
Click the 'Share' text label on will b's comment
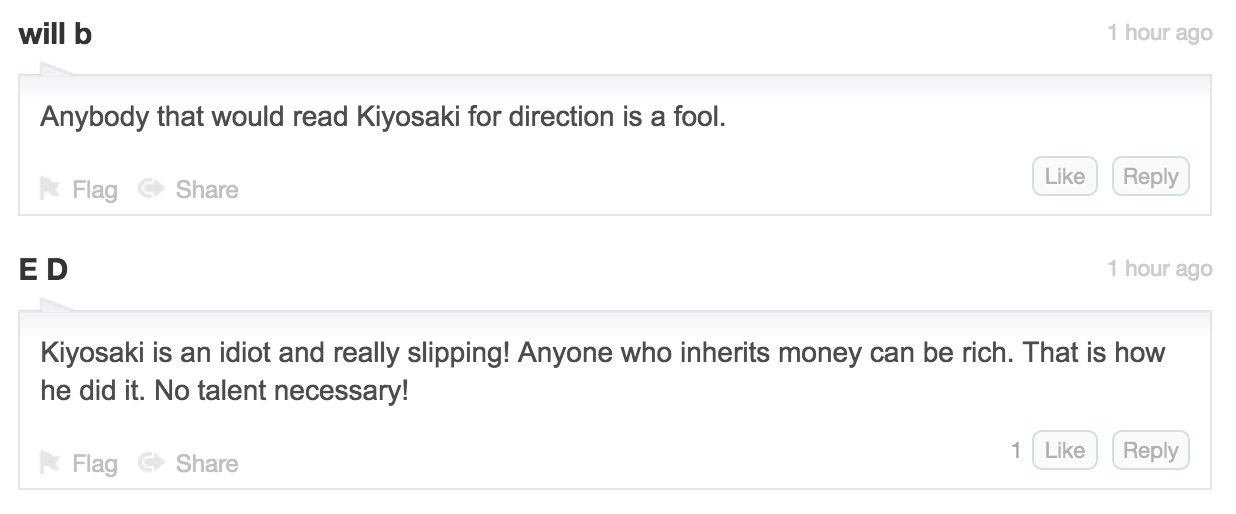pyautogui.click(x=207, y=190)
